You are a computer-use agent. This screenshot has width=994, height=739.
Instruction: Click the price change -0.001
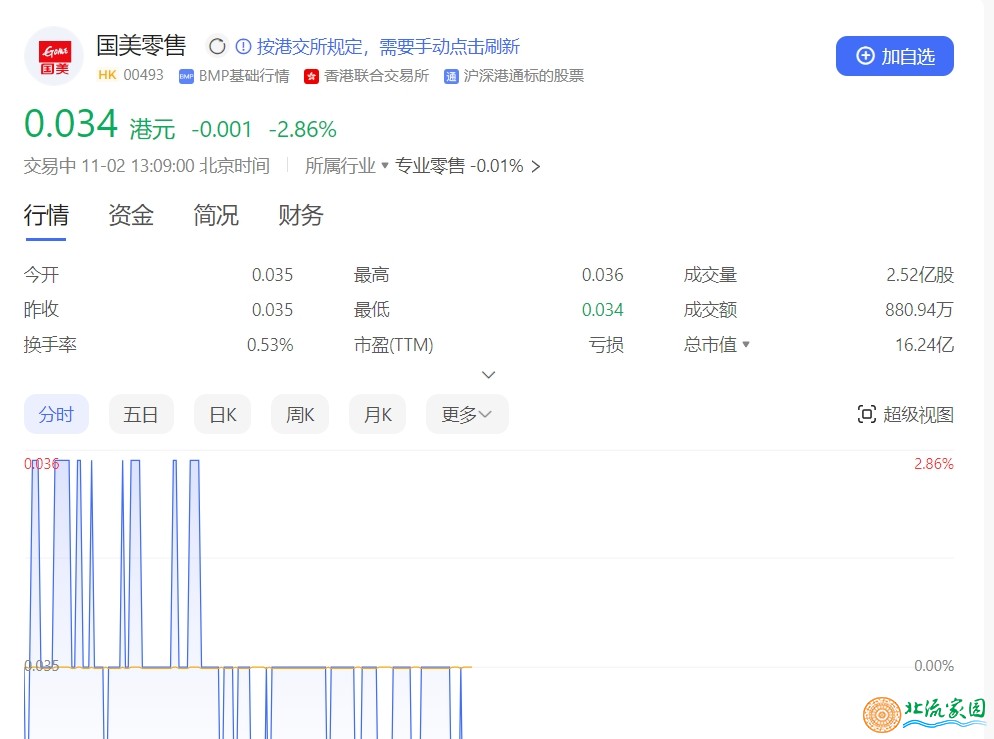(222, 130)
